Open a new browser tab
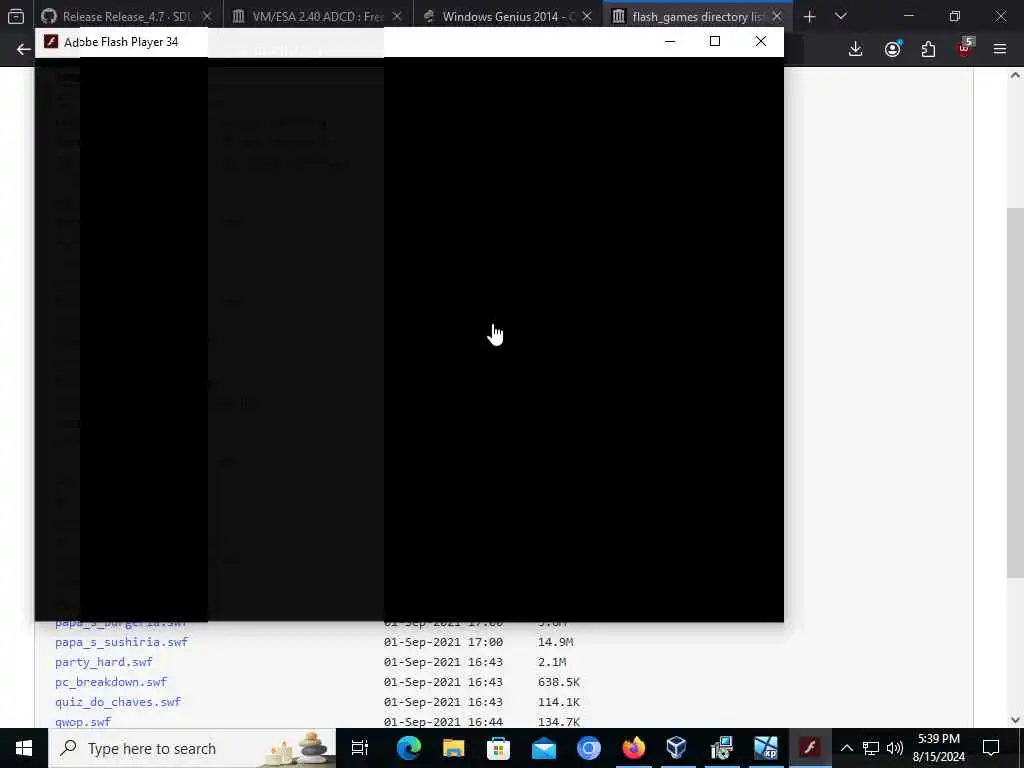 (x=810, y=16)
